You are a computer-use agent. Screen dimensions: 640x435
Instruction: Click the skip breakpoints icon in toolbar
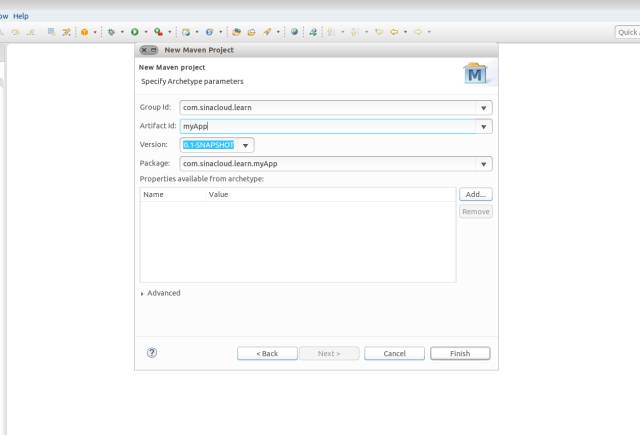[66, 32]
